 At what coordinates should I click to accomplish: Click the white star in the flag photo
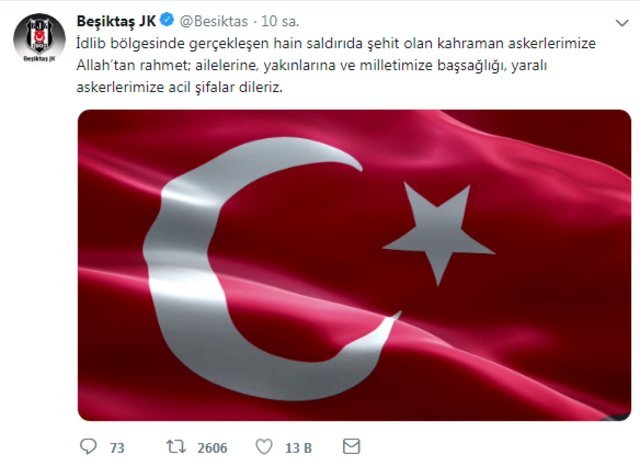tap(438, 233)
